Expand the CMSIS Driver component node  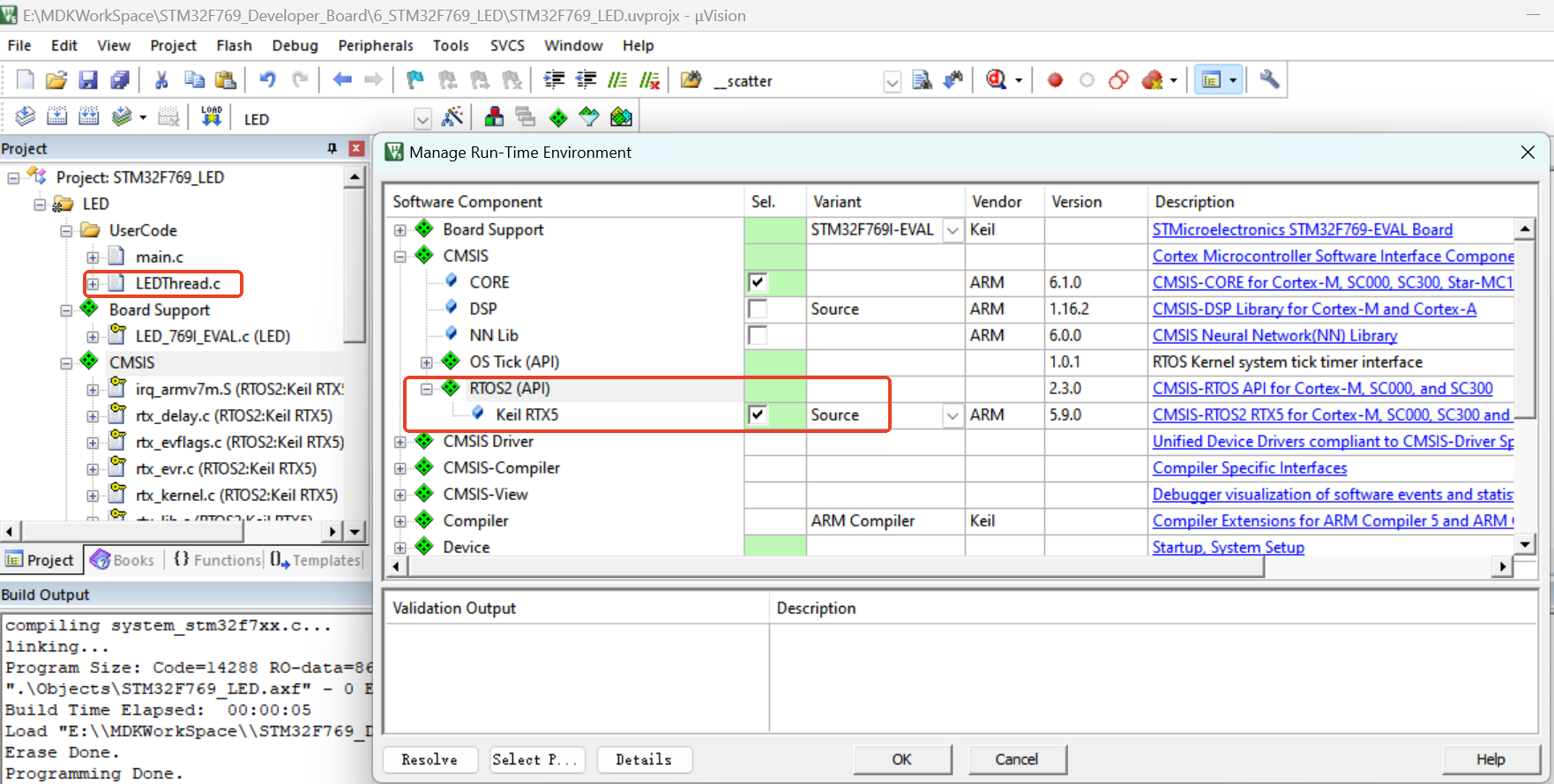tap(400, 442)
